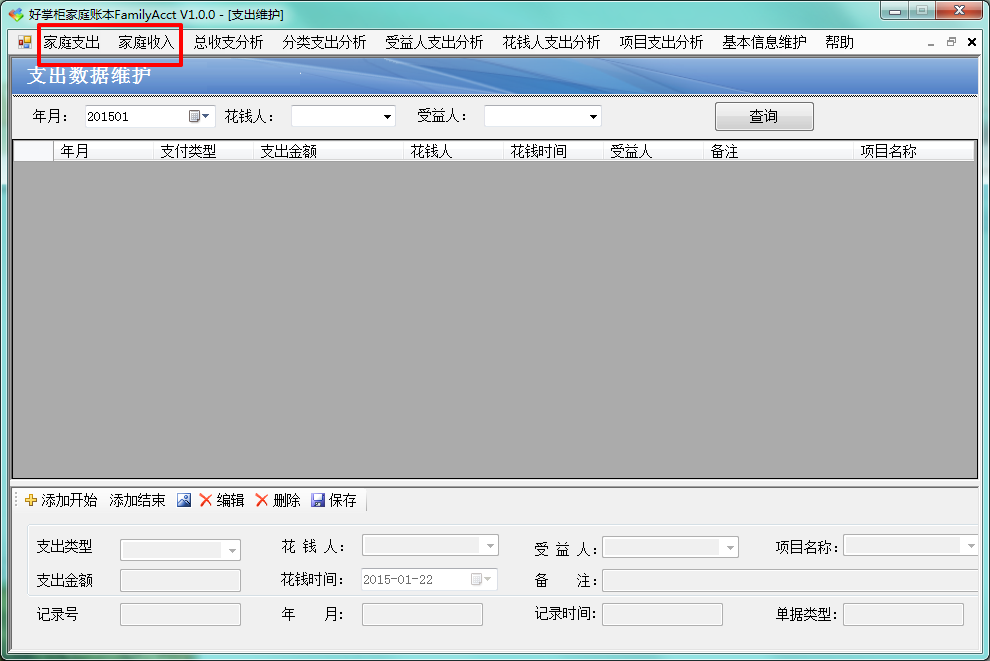Click the 记录时间 input field
This screenshot has height=661, width=990.
pos(662,614)
